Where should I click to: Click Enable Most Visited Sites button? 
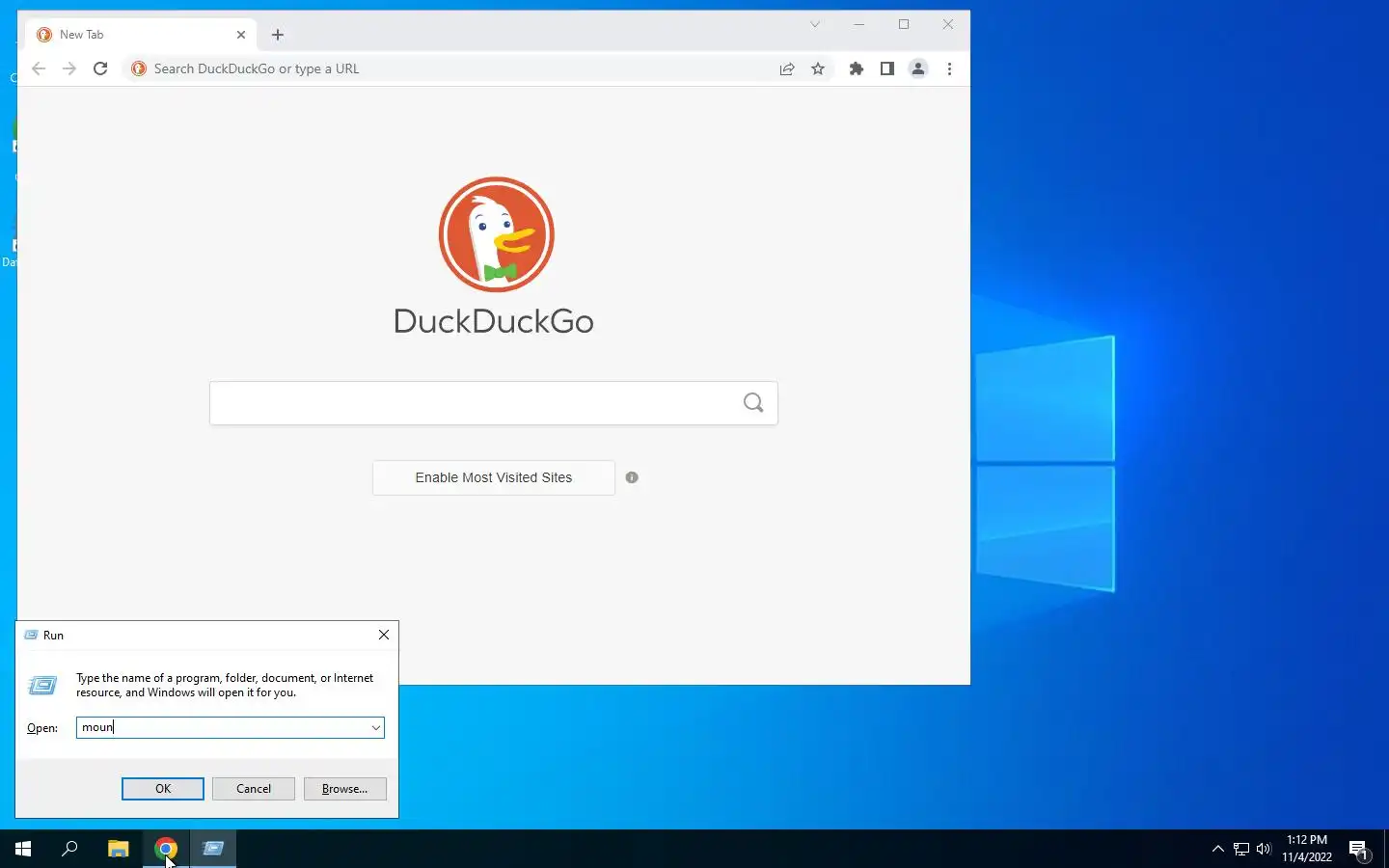494,477
